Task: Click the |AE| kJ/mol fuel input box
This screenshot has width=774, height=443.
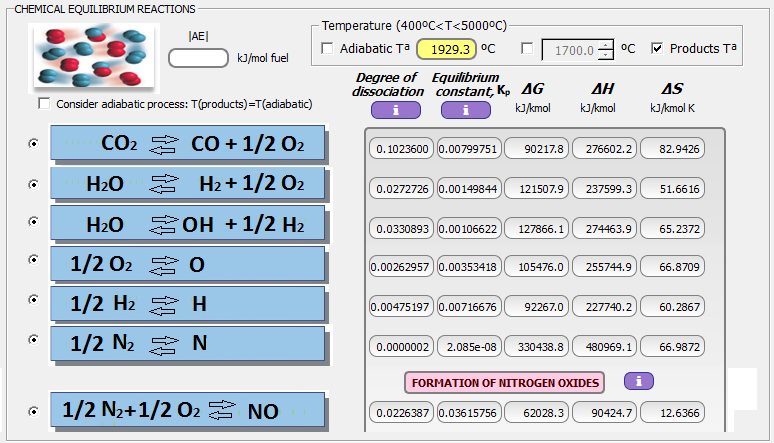Action: click(x=198, y=58)
